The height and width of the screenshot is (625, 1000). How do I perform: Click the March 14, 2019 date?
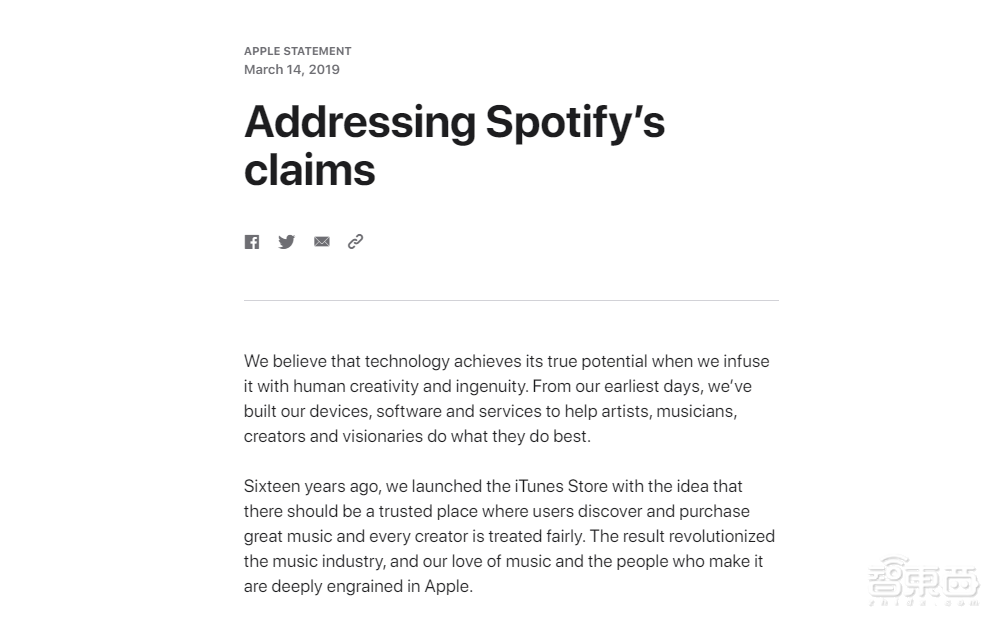point(292,69)
